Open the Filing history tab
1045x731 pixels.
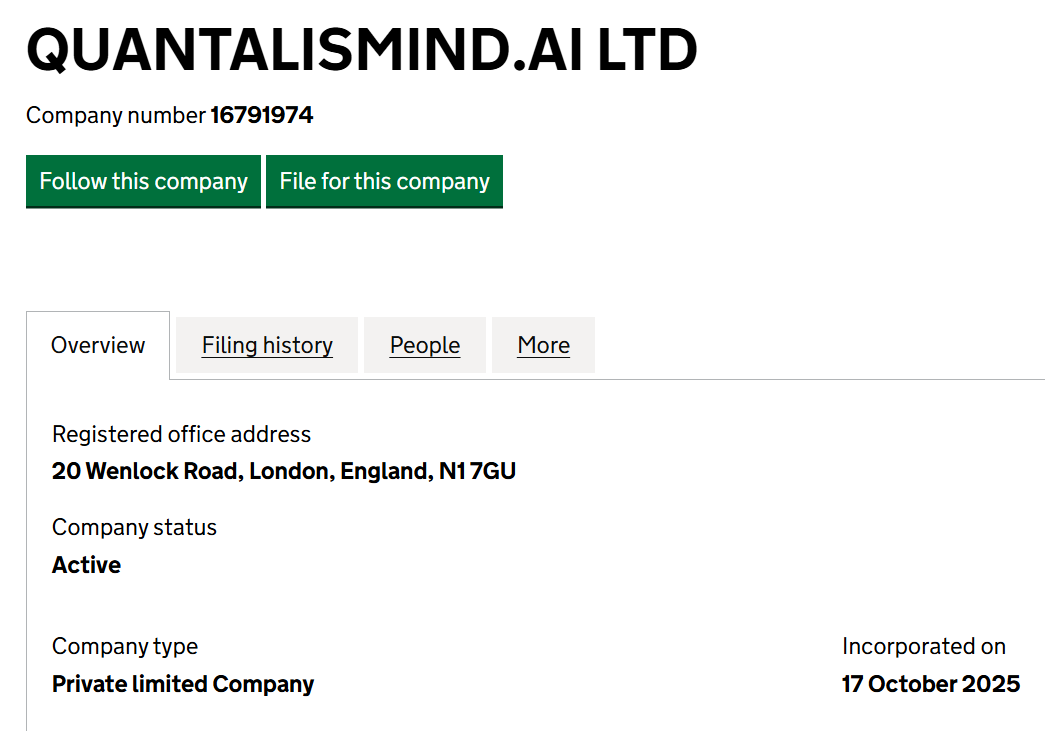click(267, 345)
